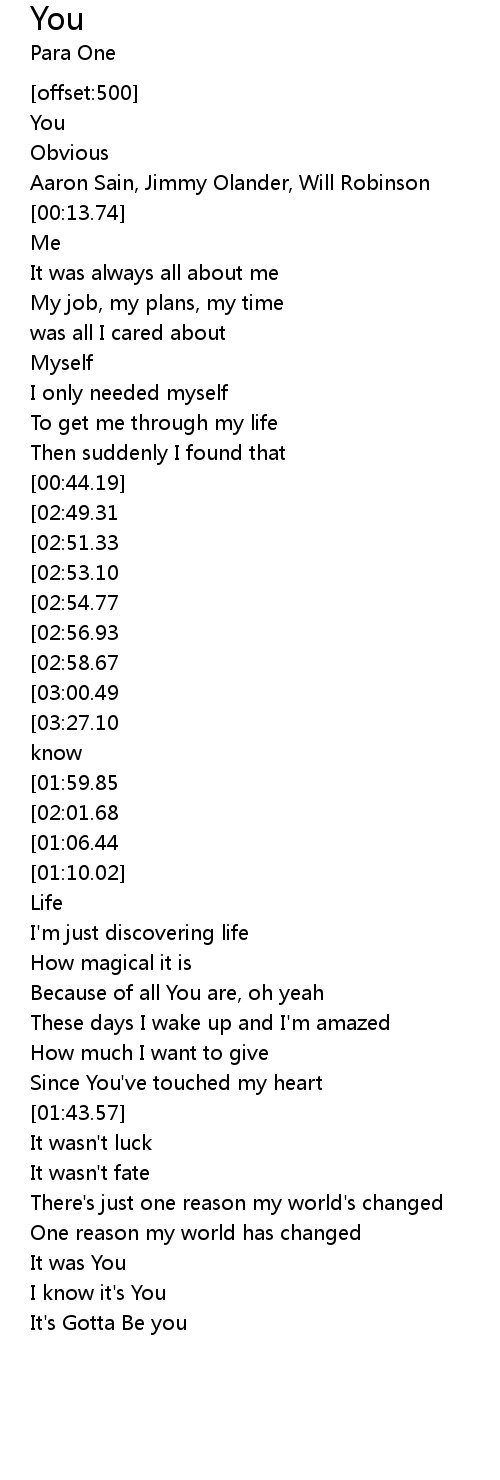This screenshot has height=1480, width=500.
Task: Click 'I'm just discovering life' lyric
Action: click(x=140, y=933)
